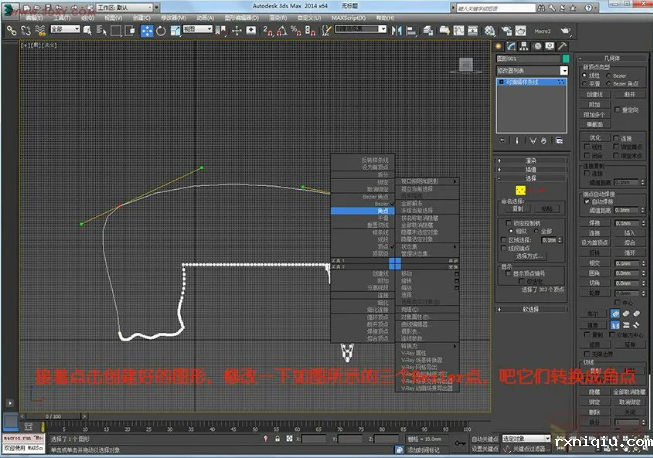Activate the Select Object arrow tool
This screenshot has height=458, width=653.
[x=87, y=30]
